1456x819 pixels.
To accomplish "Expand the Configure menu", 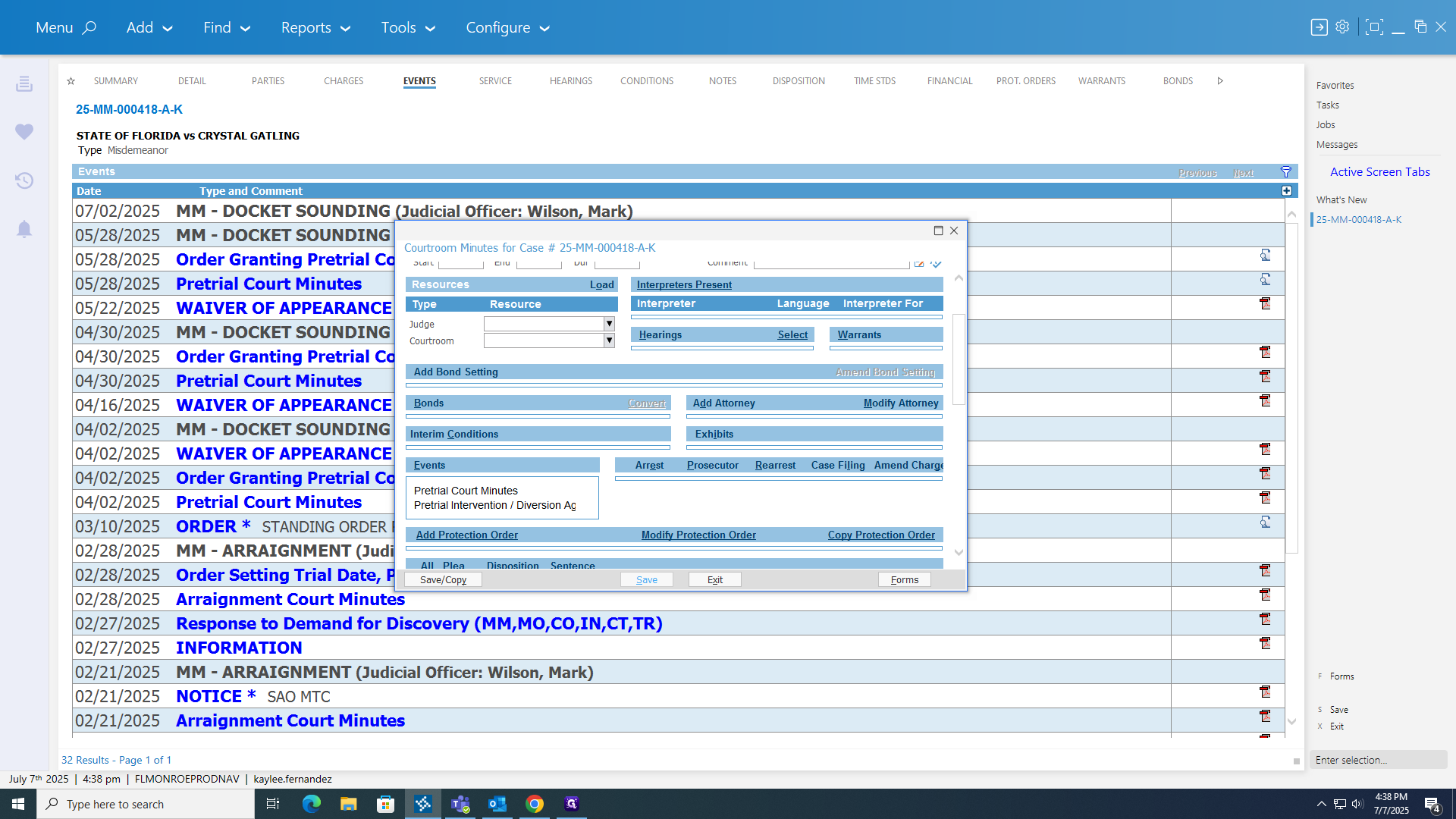I will click(507, 27).
